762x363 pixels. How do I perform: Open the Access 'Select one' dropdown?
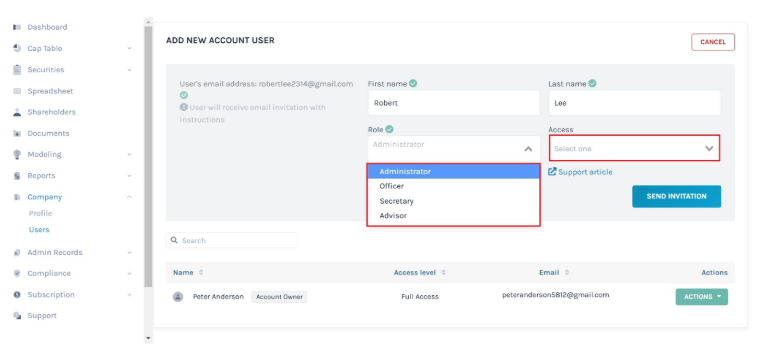(x=634, y=148)
